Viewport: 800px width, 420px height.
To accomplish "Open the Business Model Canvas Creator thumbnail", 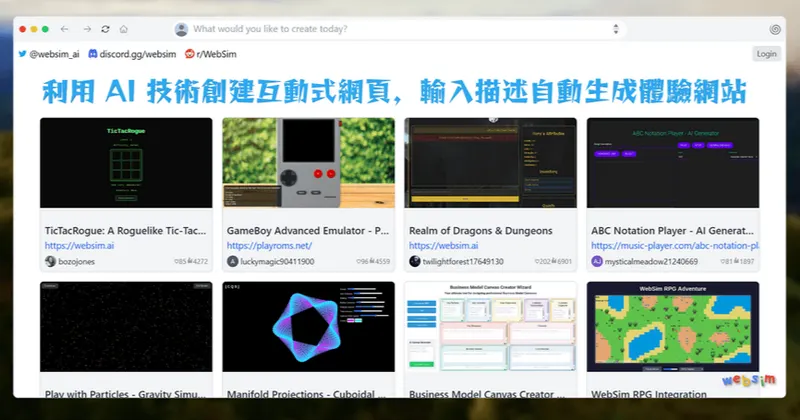I will tap(490, 327).
